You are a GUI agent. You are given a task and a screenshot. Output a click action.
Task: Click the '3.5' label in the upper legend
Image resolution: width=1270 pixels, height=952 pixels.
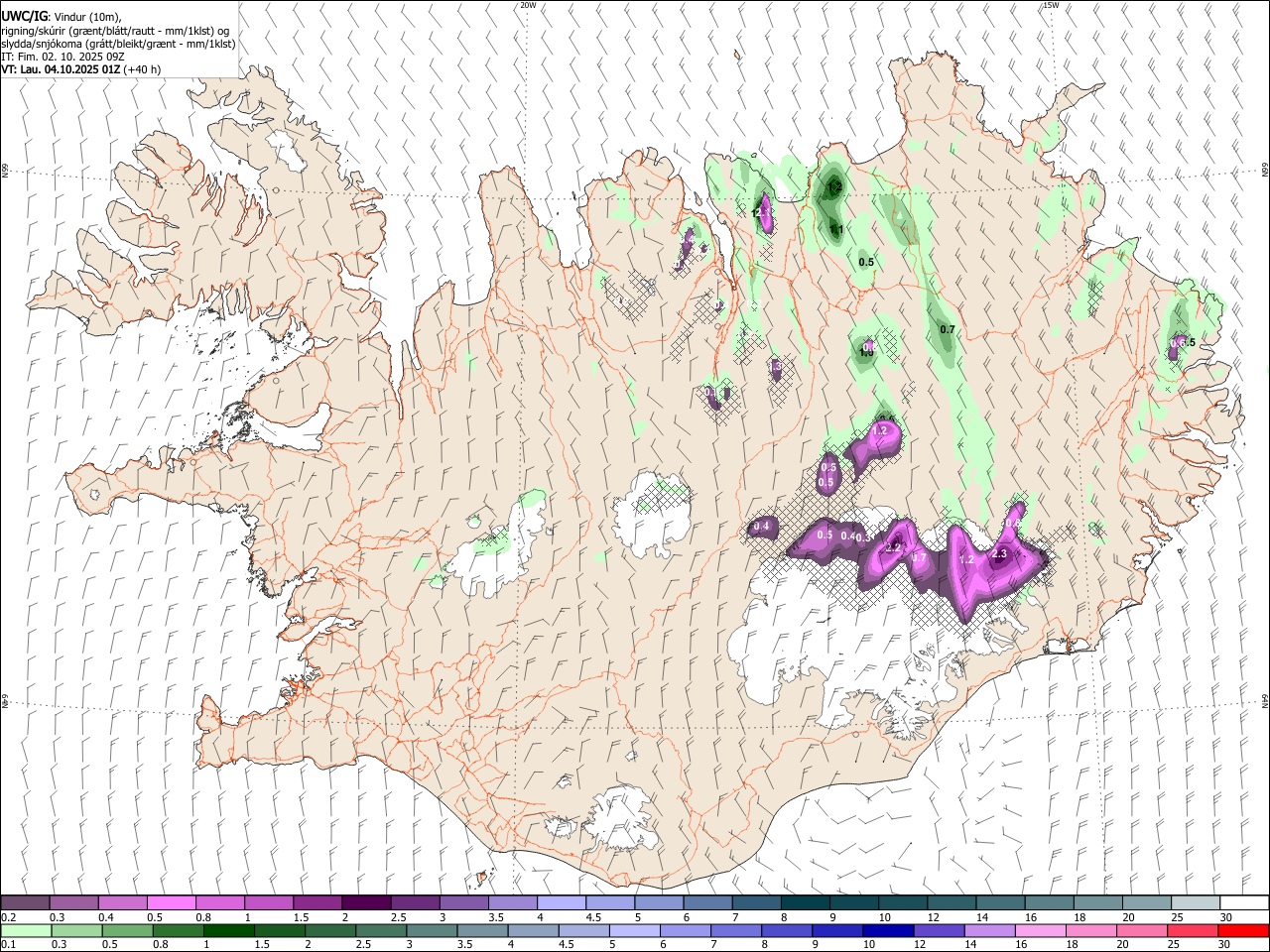click(x=495, y=917)
